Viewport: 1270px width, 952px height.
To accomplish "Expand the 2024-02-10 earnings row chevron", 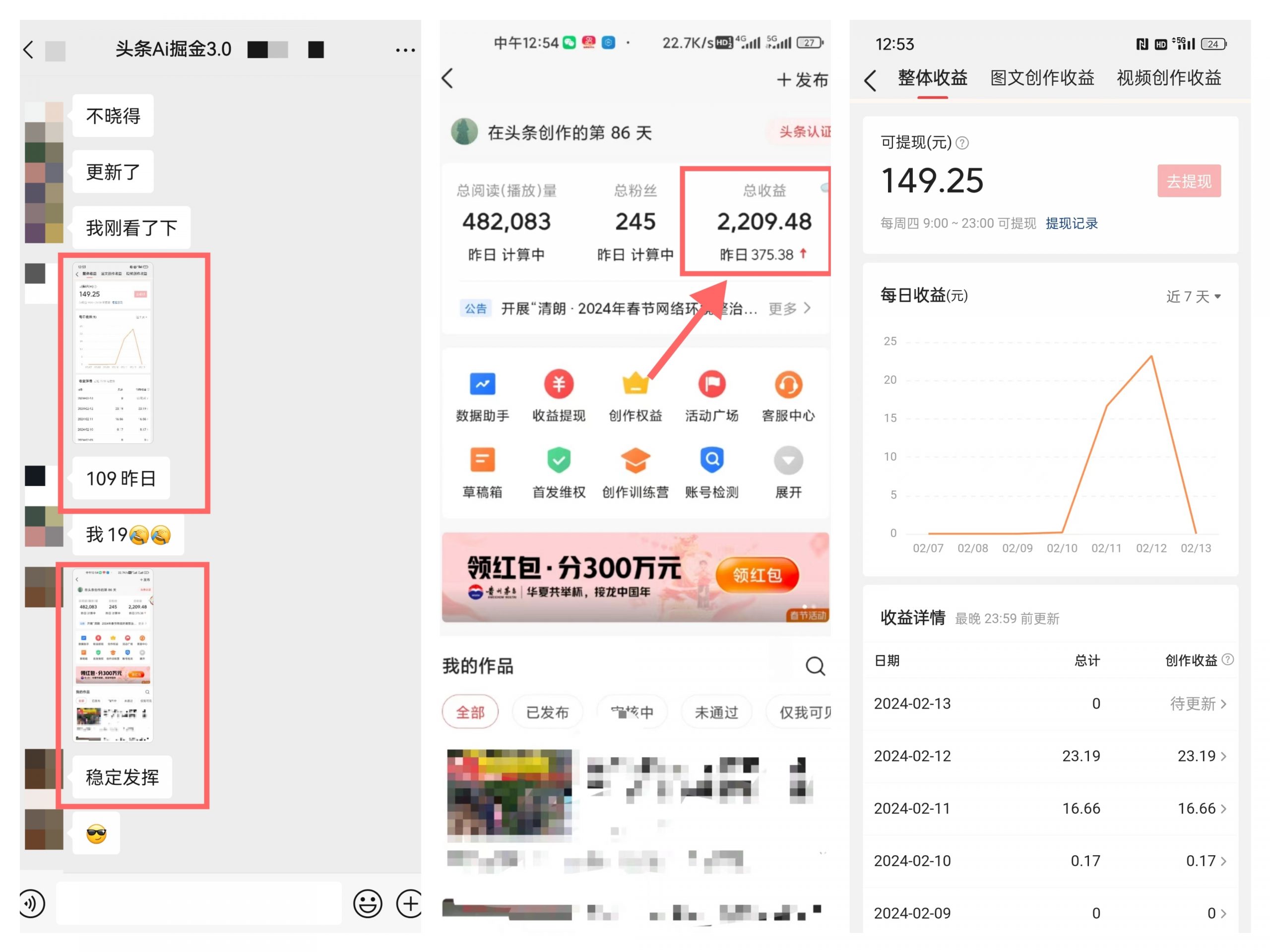I will click(1223, 861).
